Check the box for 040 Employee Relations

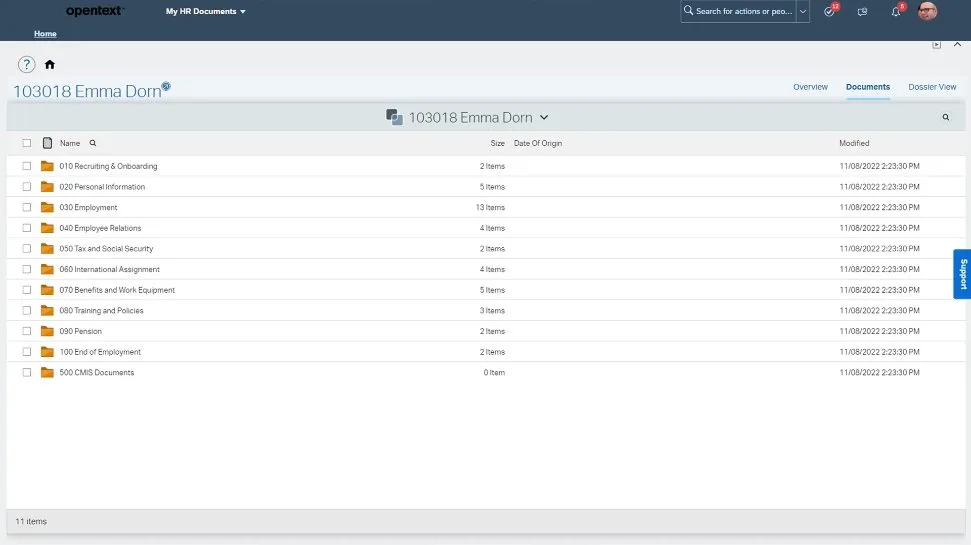(27, 228)
